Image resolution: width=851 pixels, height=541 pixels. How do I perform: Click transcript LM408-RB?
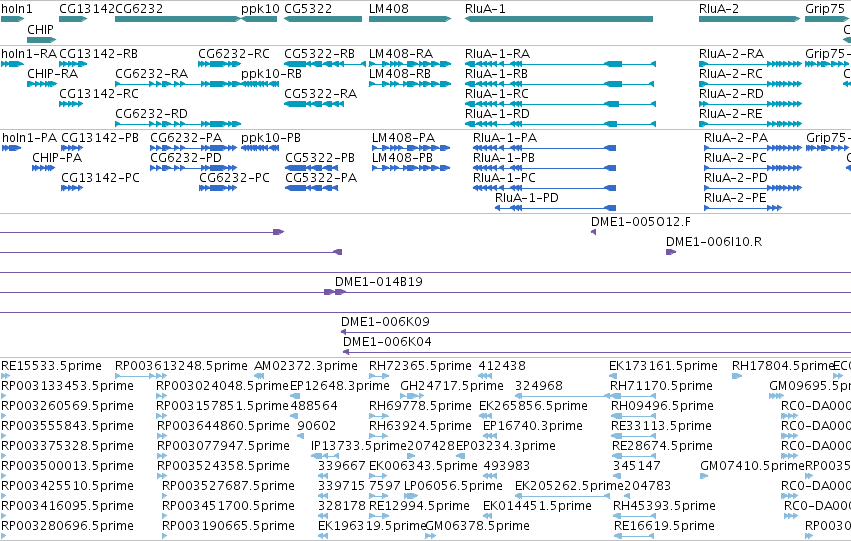click(400, 74)
